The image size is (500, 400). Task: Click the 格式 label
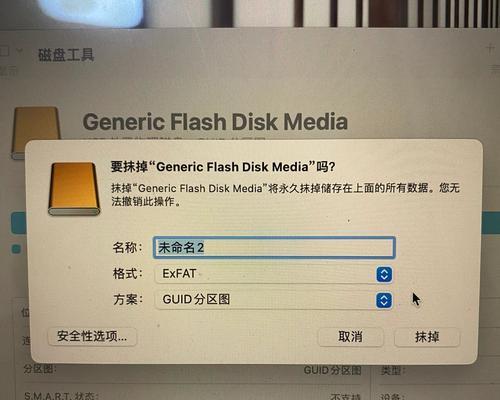pos(127,274)
